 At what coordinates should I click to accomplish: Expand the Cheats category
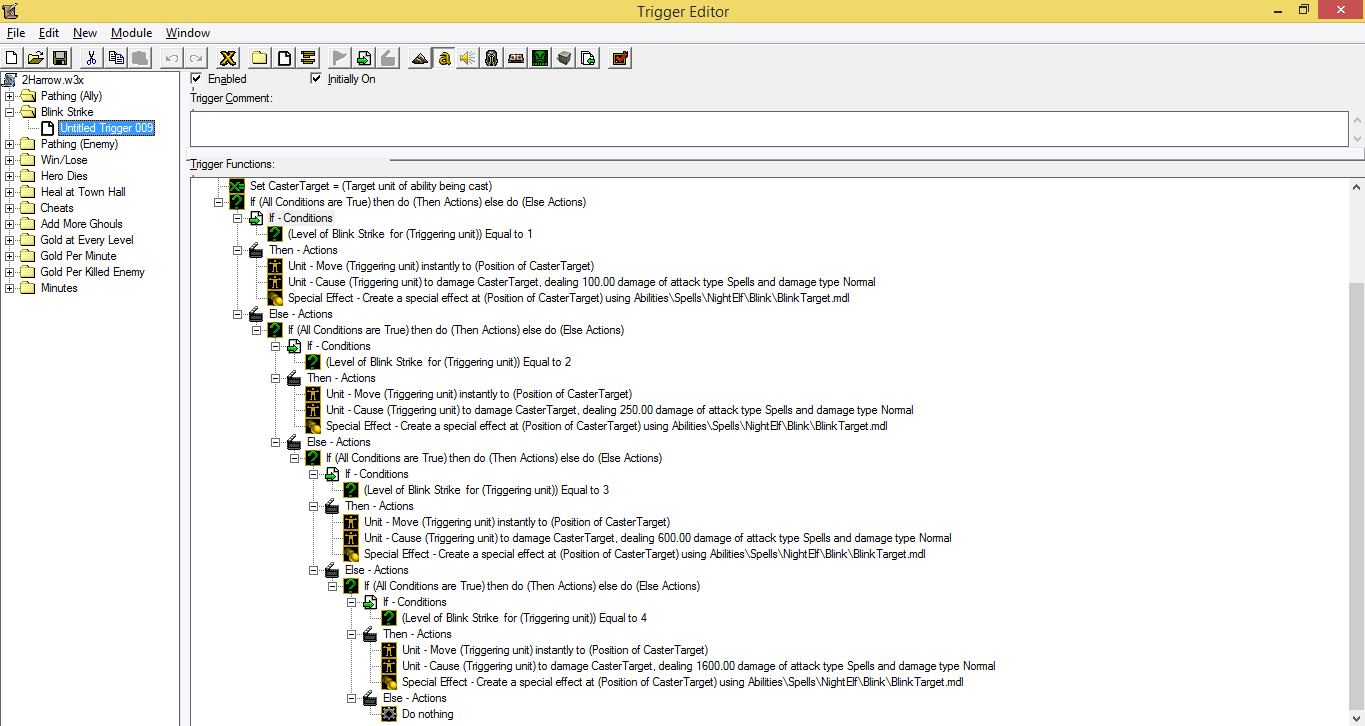click(x=10, y=208)
